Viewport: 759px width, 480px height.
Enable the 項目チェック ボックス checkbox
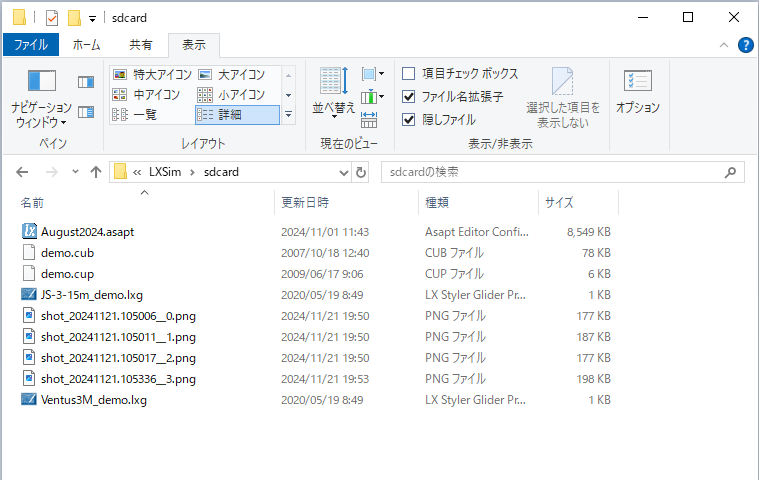(x=409, y=74)
